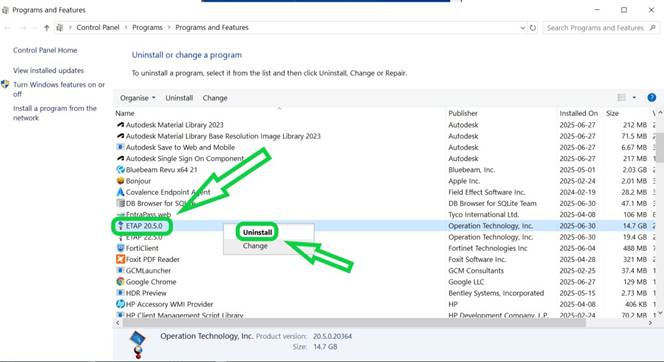This screenshot has height=362, width=664.
Task: Click the Foxit PDF Reader icon
Action: tap(120, 259)
